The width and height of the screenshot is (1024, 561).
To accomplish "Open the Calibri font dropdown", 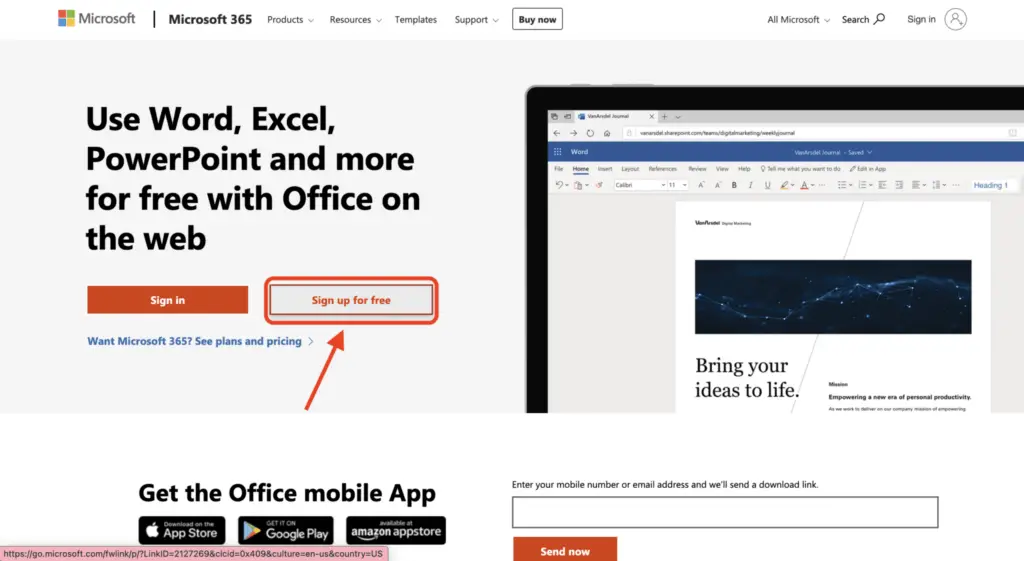I will pyautogui.click(x=639, y=185).
